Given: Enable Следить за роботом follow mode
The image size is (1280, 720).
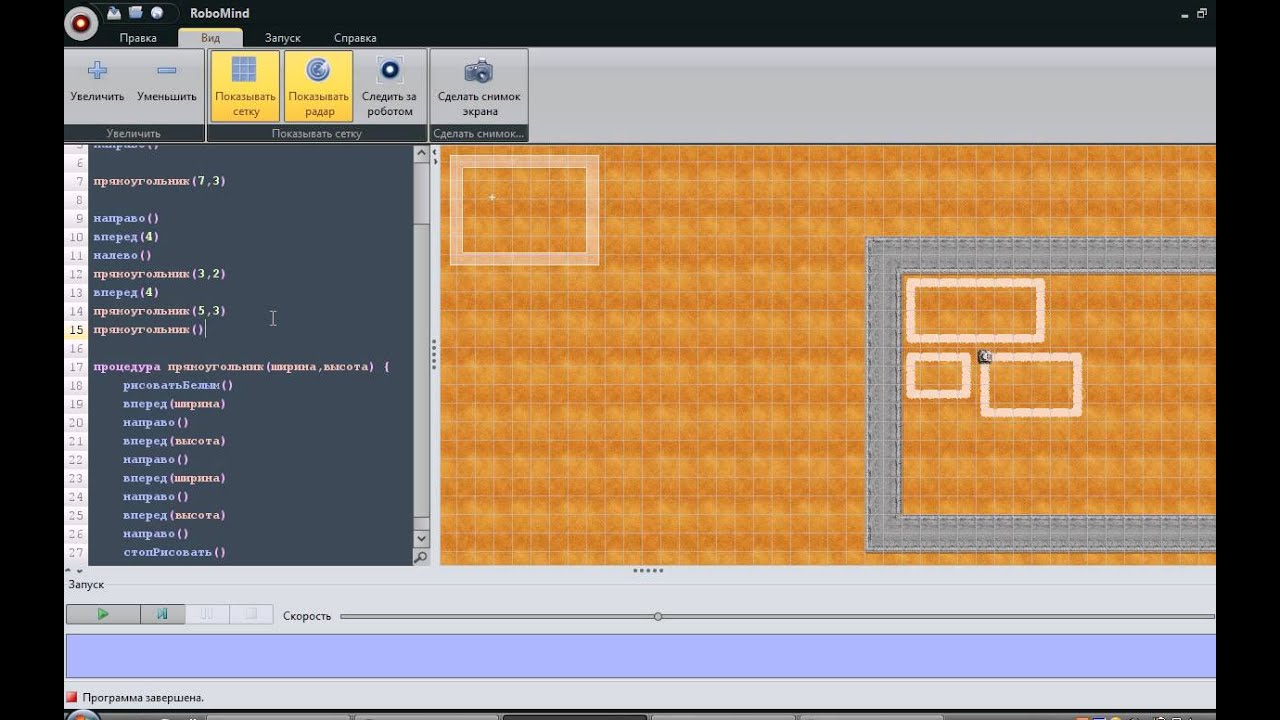Looking at the screenshot, I should [389, 85].
